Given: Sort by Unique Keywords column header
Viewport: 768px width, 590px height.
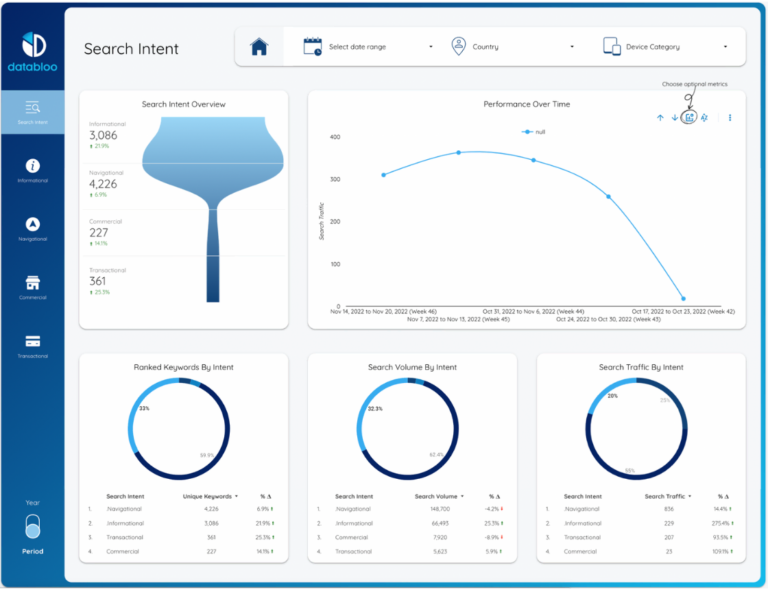Looking at the screenshot, I should click(x=210, y=496).
